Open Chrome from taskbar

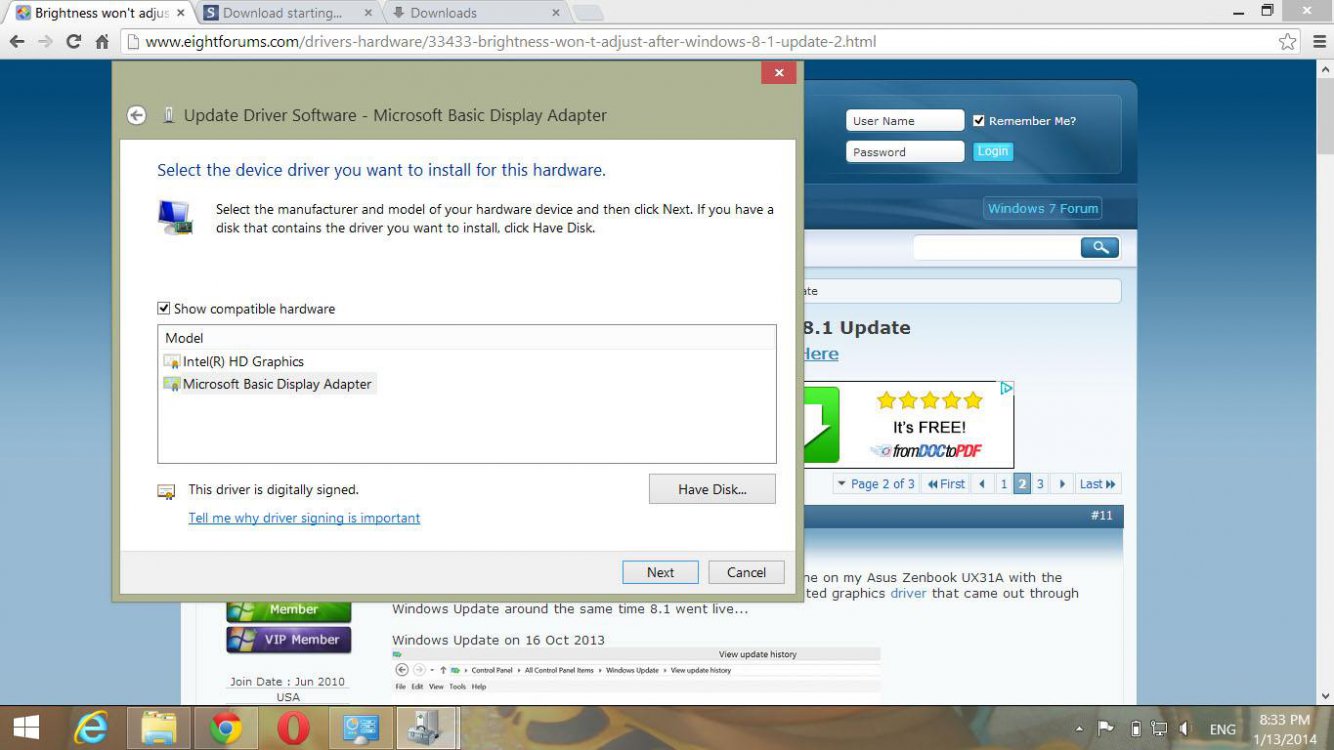(226, 727)
